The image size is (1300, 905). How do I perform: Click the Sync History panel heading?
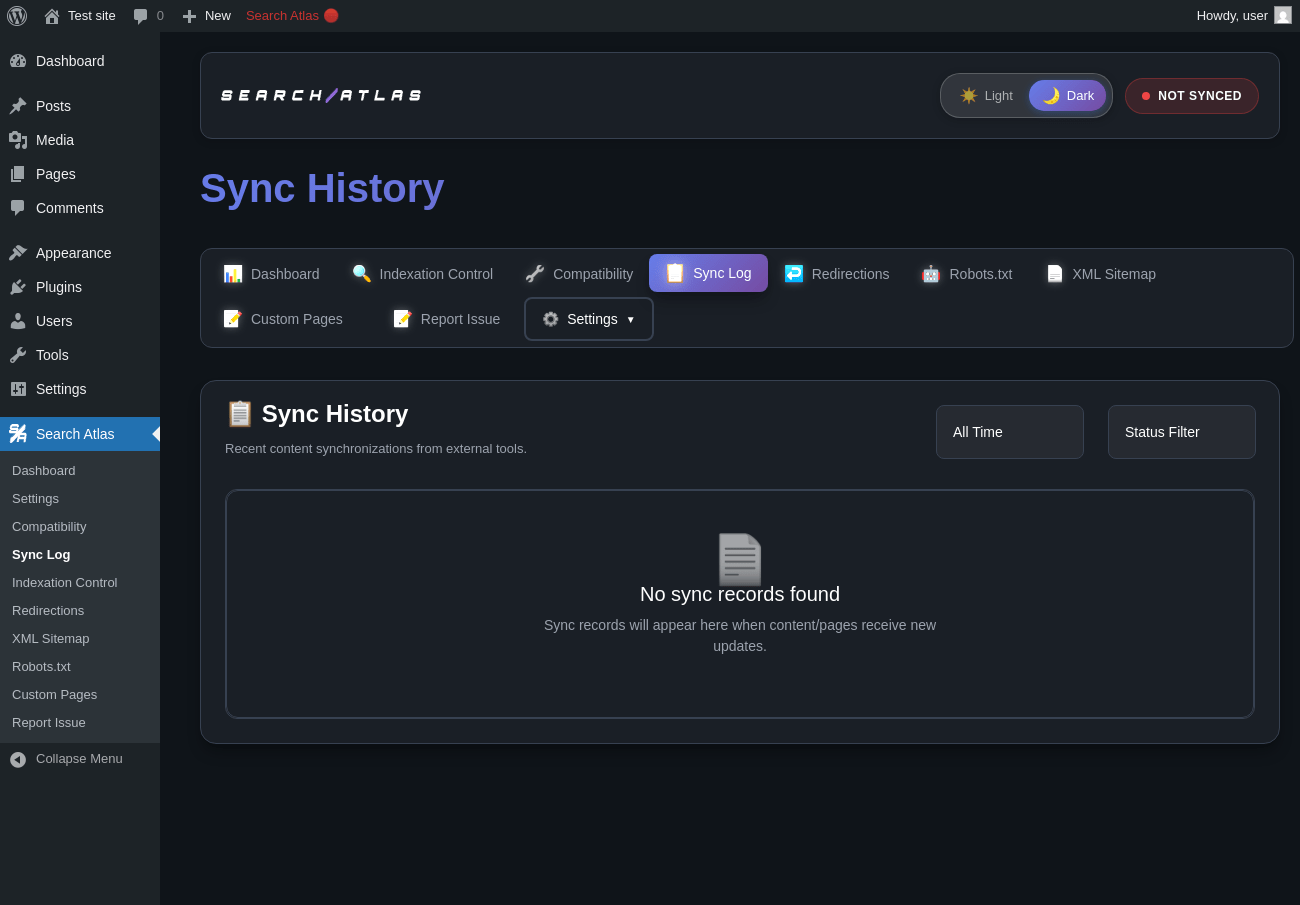(x=317, y=414)
